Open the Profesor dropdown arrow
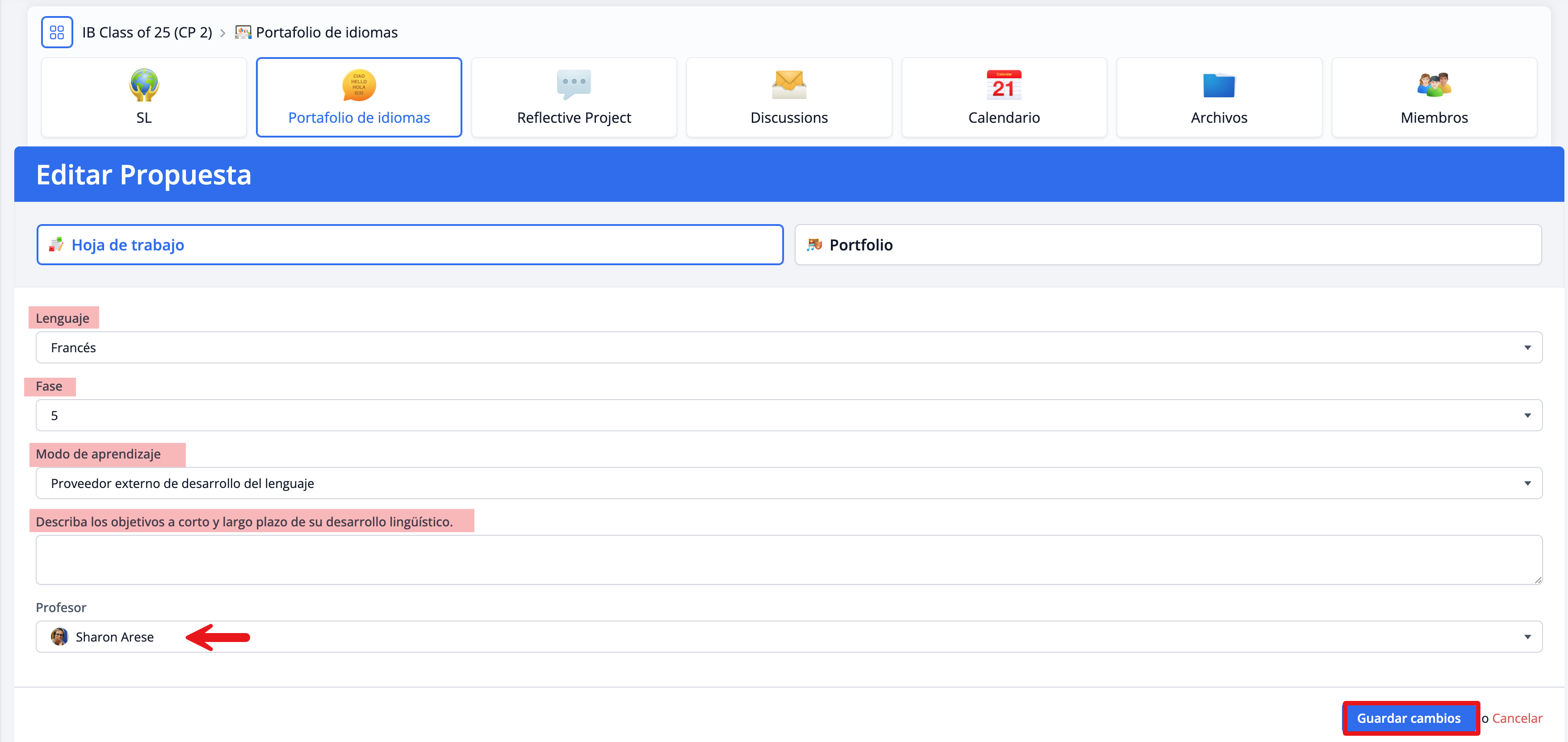This screenshot has height=742, width=1568. click(1526, 637)
